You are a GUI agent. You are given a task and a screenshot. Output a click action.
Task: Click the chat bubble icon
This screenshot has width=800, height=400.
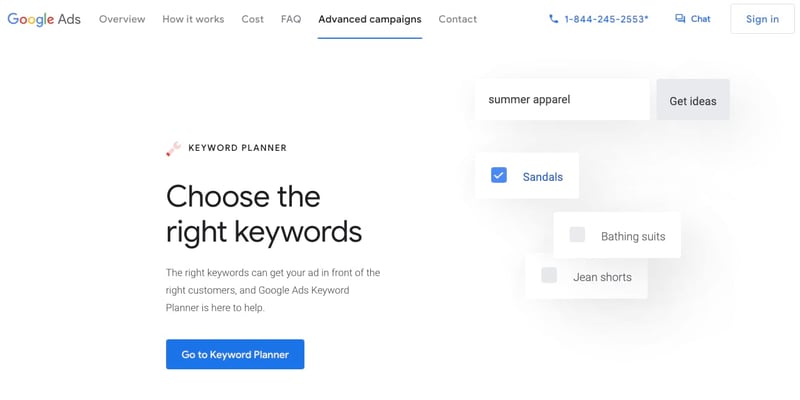(680, 19)
